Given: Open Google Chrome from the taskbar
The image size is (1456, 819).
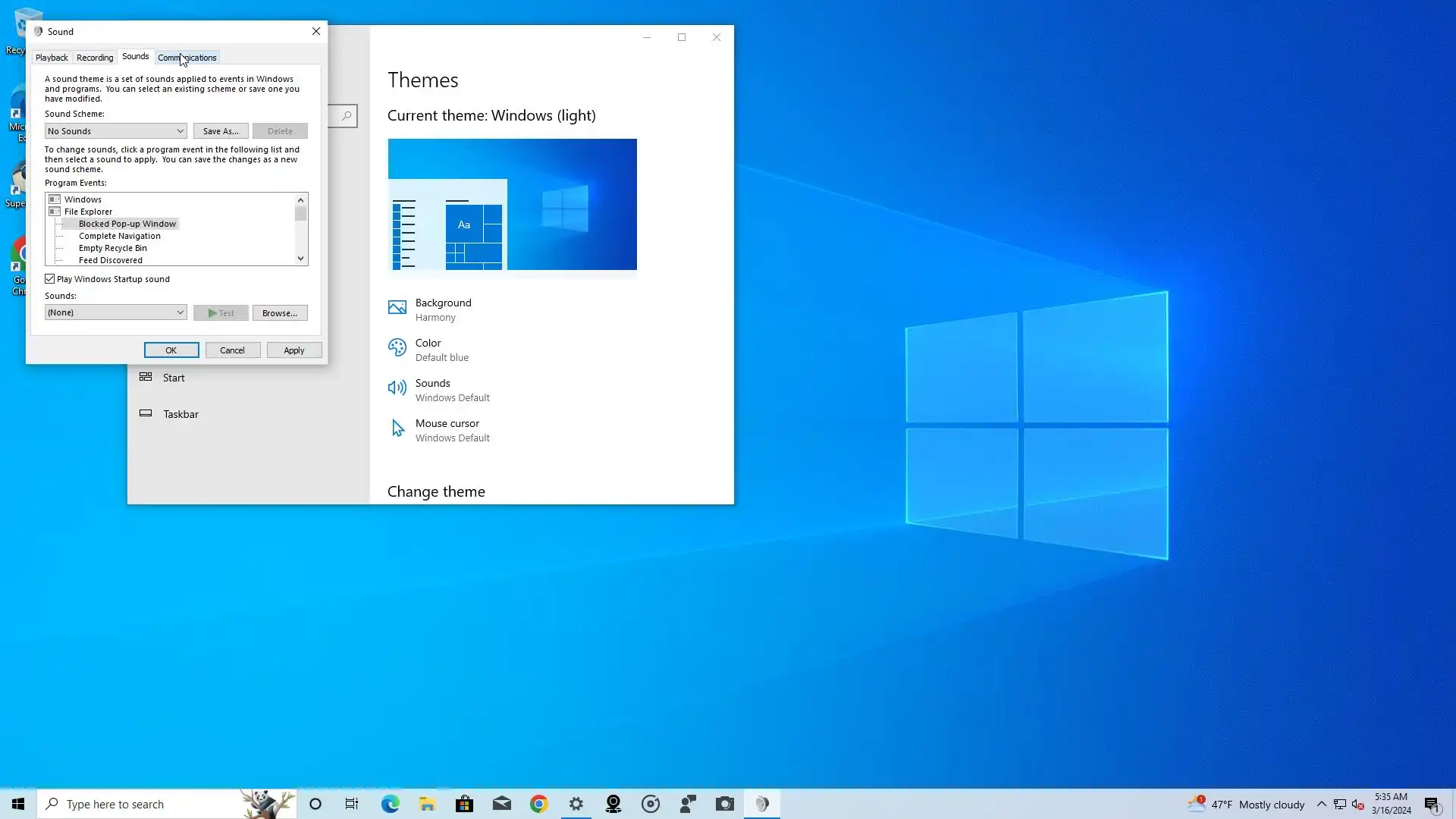Looking at the screenshot, I should [x=538, y=804].
